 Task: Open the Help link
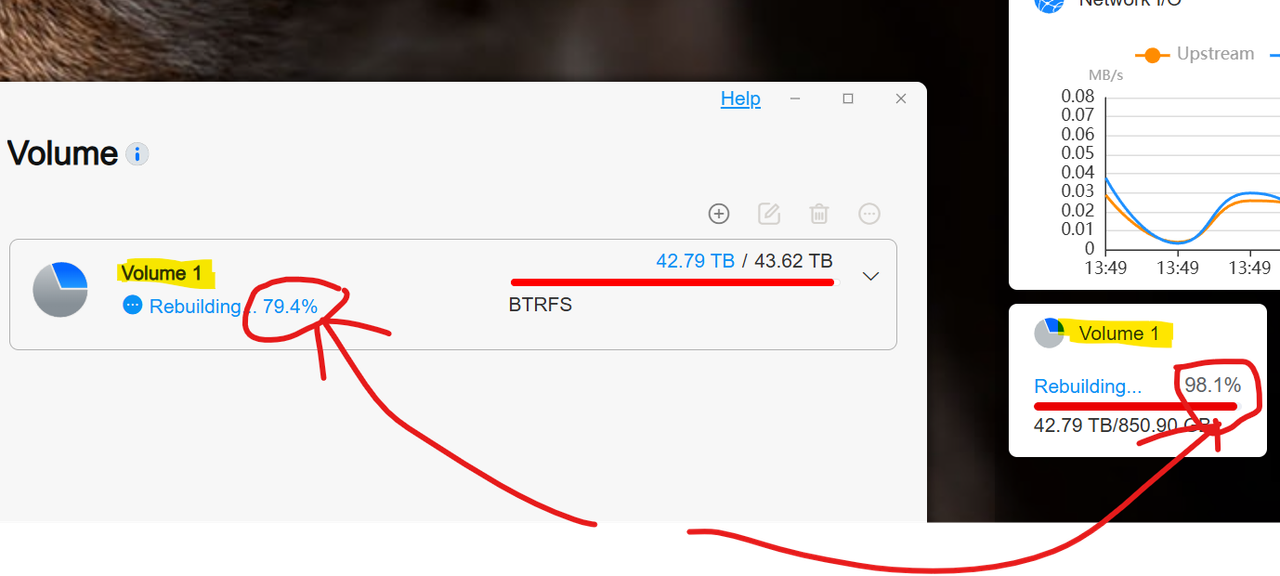pos(741,99)
